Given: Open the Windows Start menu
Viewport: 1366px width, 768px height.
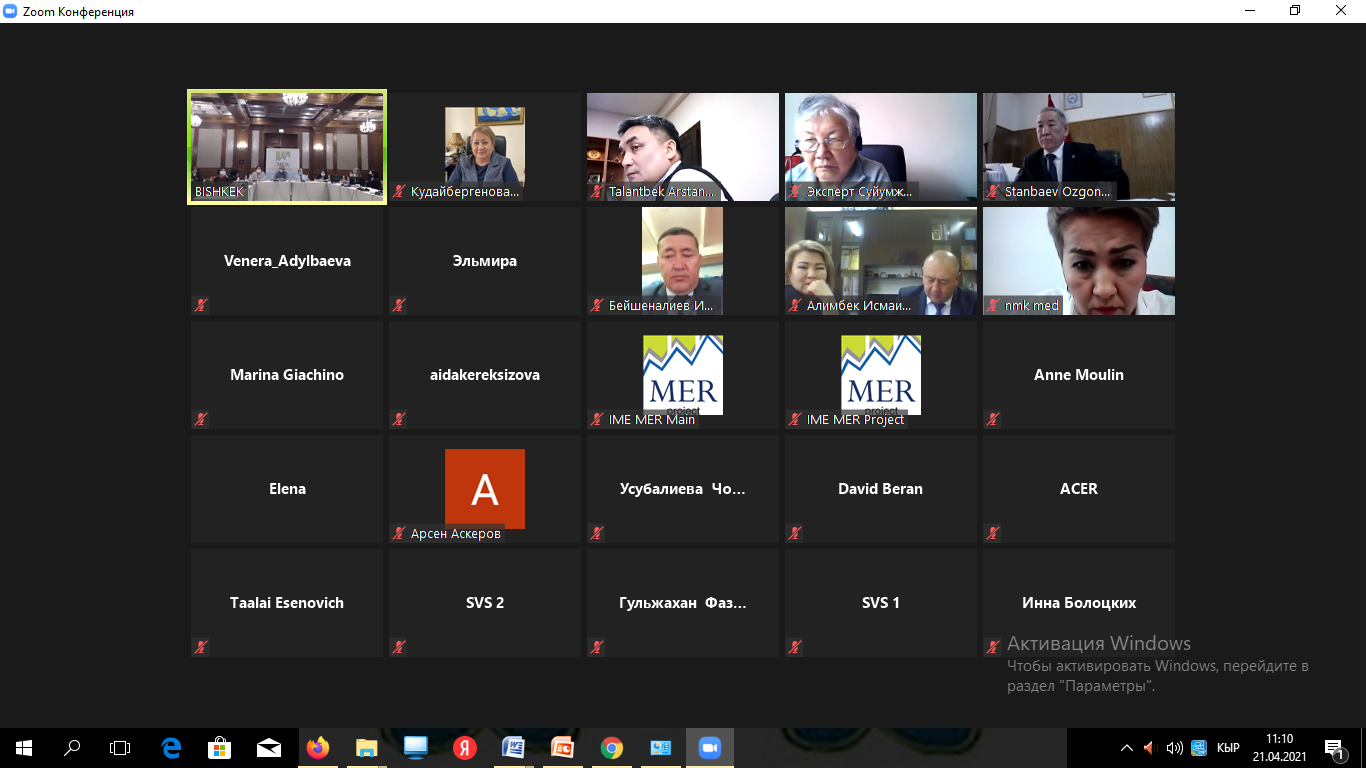Looking at the screenshot, I should 24,747.
